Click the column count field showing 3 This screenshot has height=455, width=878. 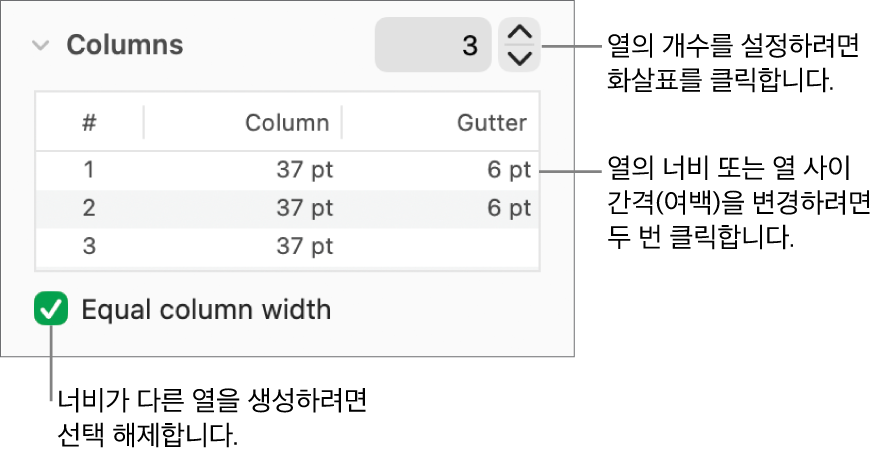tap(433, 45)
